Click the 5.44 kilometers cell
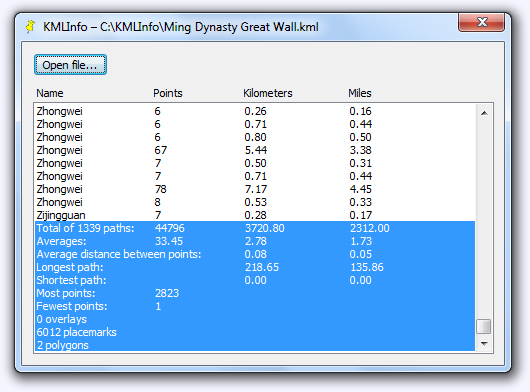Image resolution: width=530 pixels, height=392 pixels. [256, 150]
